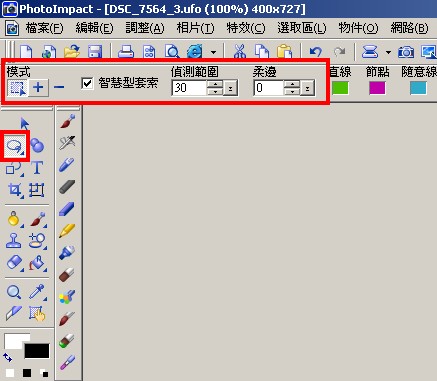
Task: Select the Crop tool
Action: tap(15, 190)
